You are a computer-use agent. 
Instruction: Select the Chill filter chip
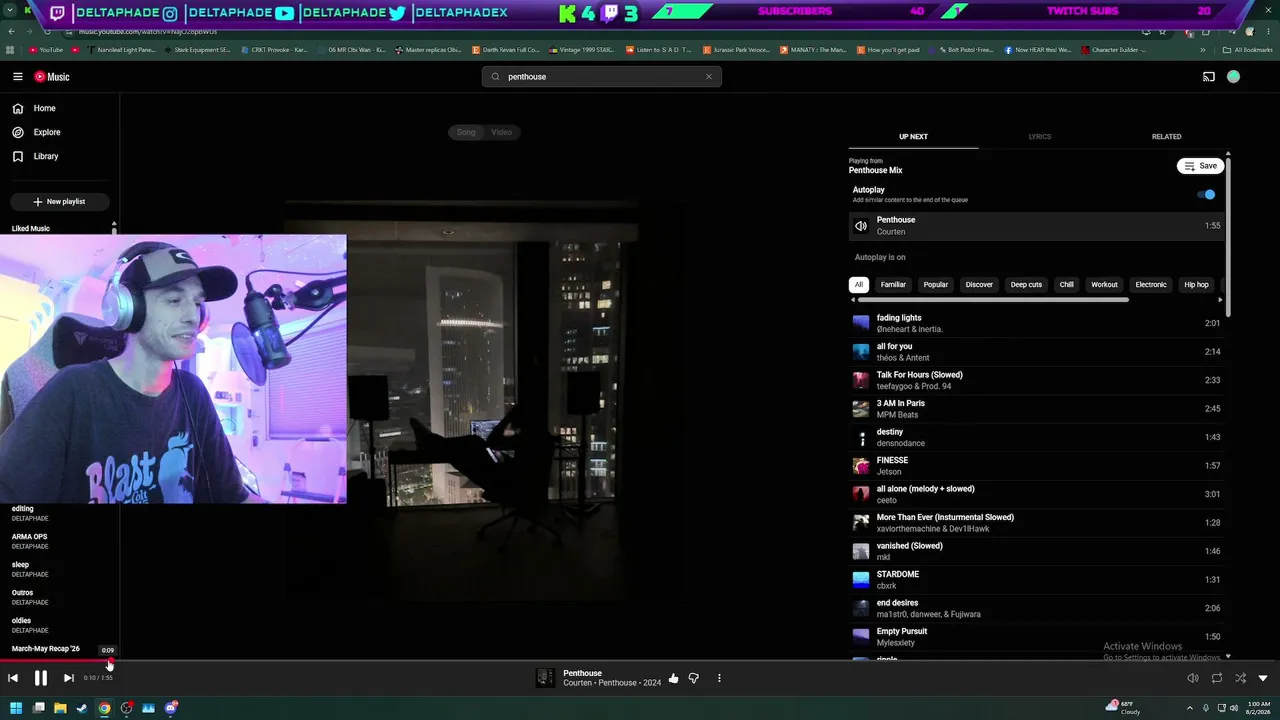(1067, 285)
